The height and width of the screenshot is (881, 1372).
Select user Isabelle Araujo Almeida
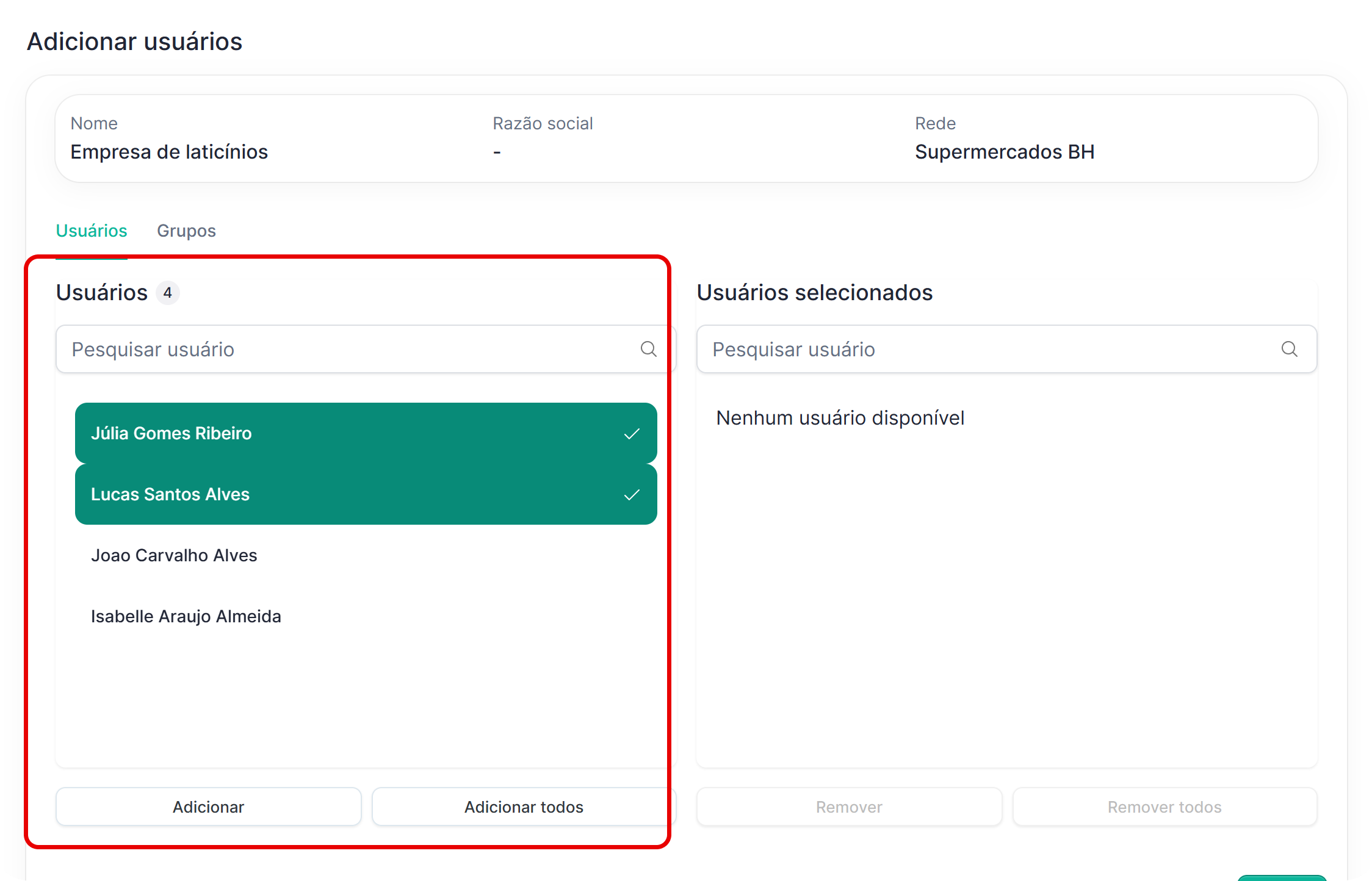pyautogui.click(x=186, y=616)
